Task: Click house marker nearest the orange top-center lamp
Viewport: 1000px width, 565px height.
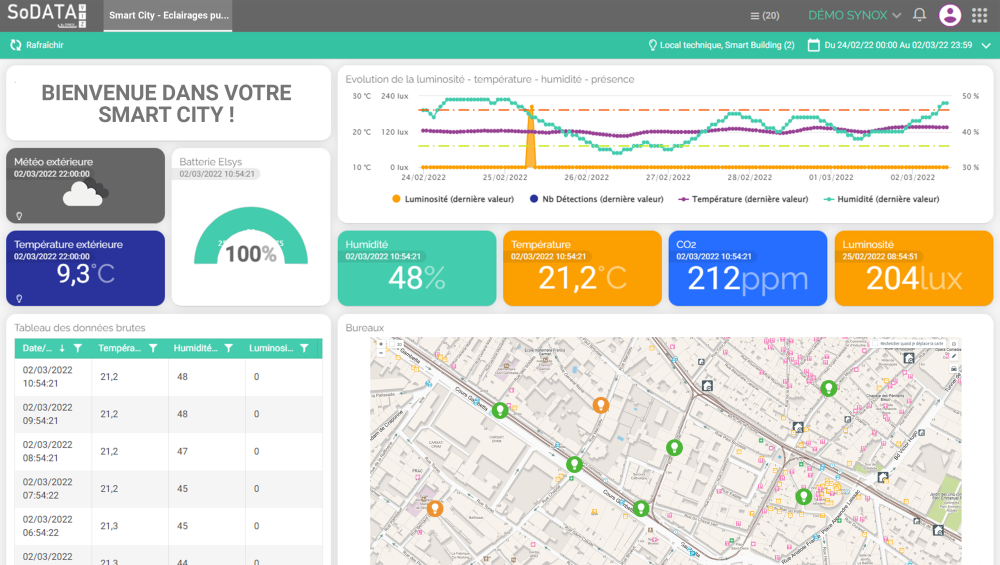Action: 707,386
